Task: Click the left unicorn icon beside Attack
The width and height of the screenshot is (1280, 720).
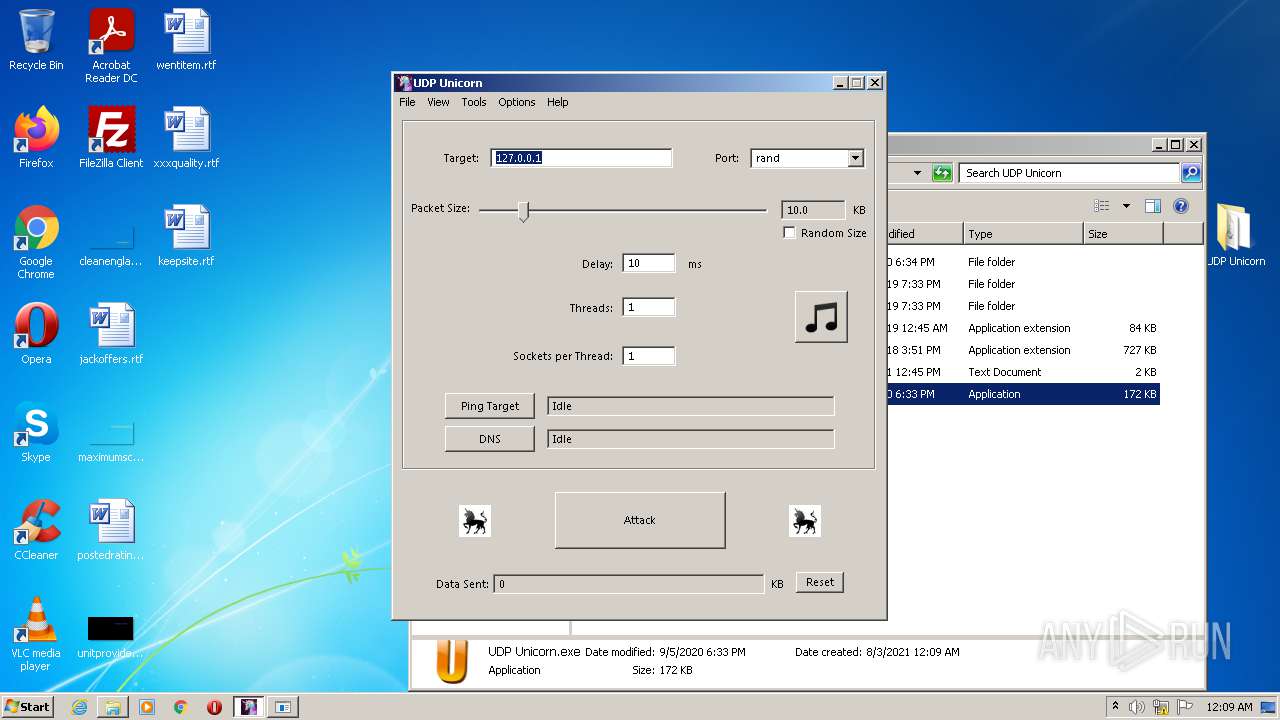Action: (x=475, y=520)
